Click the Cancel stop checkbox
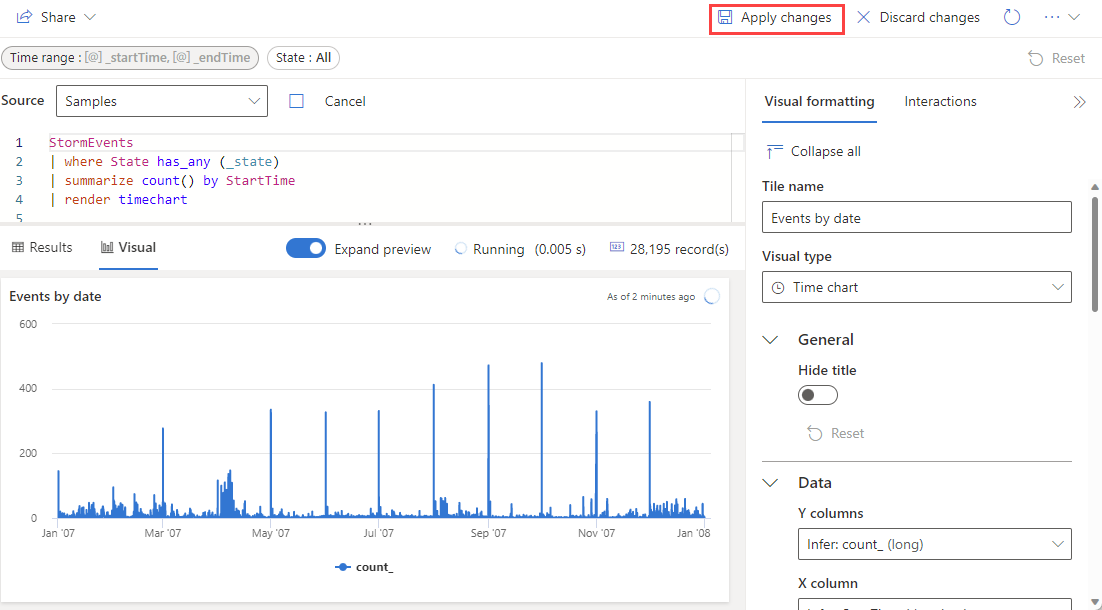 point(297,101)
